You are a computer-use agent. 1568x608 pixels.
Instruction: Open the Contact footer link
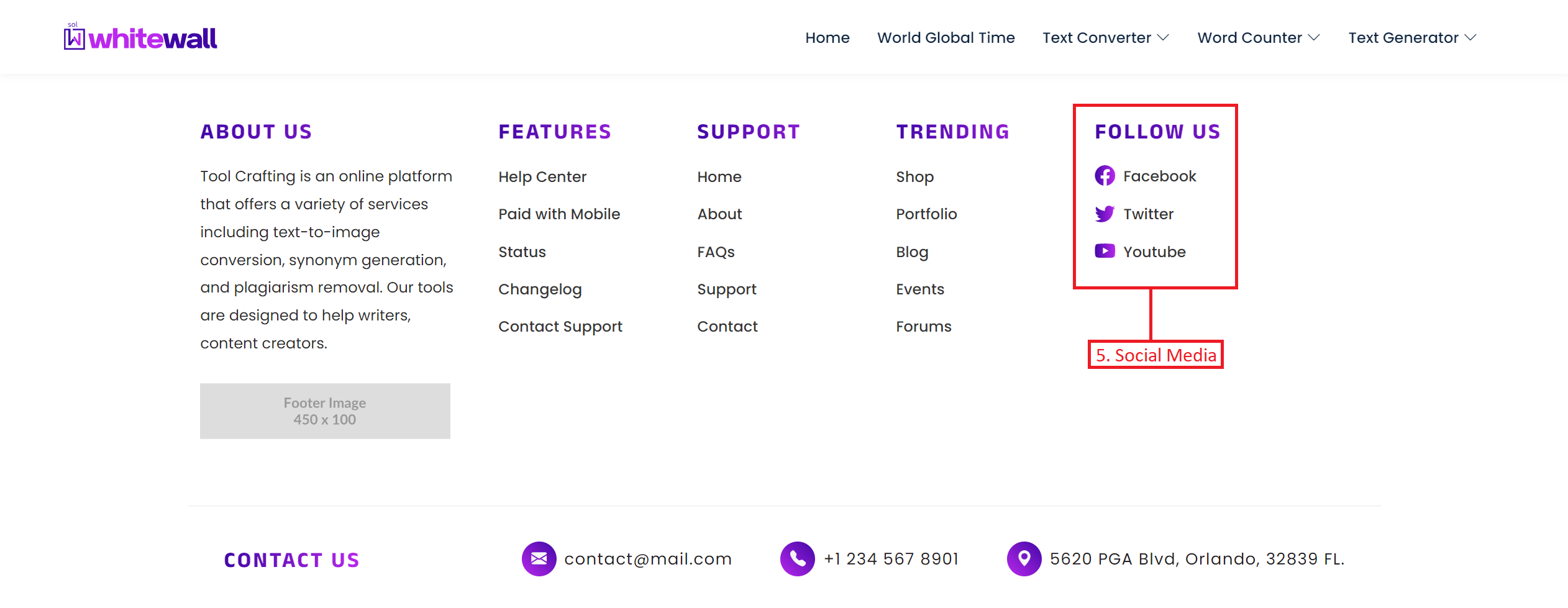pos(727,327)
